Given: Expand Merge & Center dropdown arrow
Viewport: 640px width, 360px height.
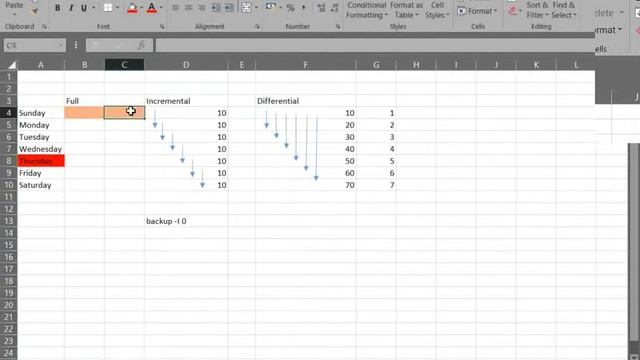Looking at the screenshot, I should [x=256, y=8].
